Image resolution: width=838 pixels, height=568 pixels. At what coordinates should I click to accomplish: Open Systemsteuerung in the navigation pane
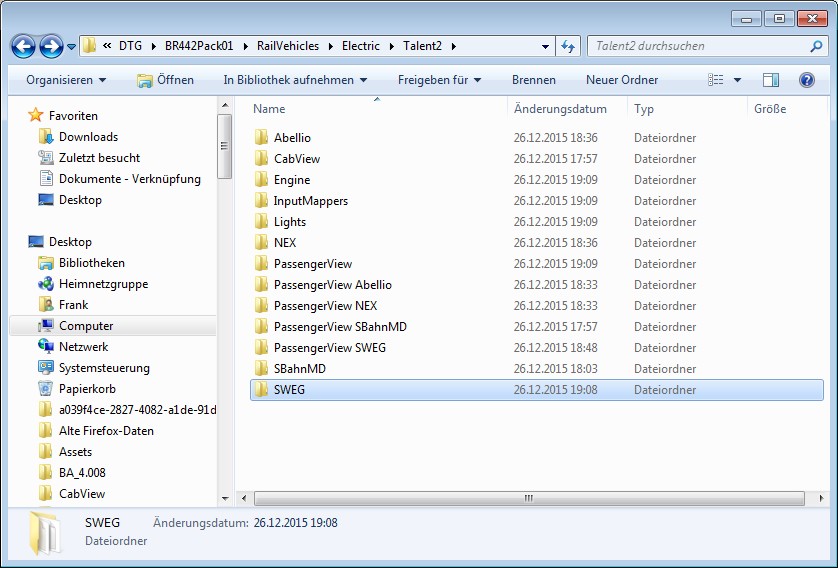(x=104, y=368)
